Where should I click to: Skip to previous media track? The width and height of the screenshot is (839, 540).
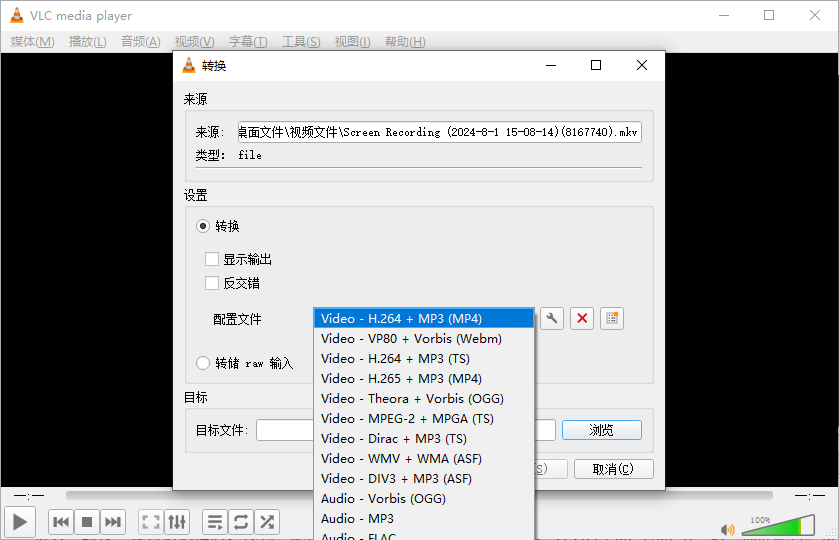point(61,522)
